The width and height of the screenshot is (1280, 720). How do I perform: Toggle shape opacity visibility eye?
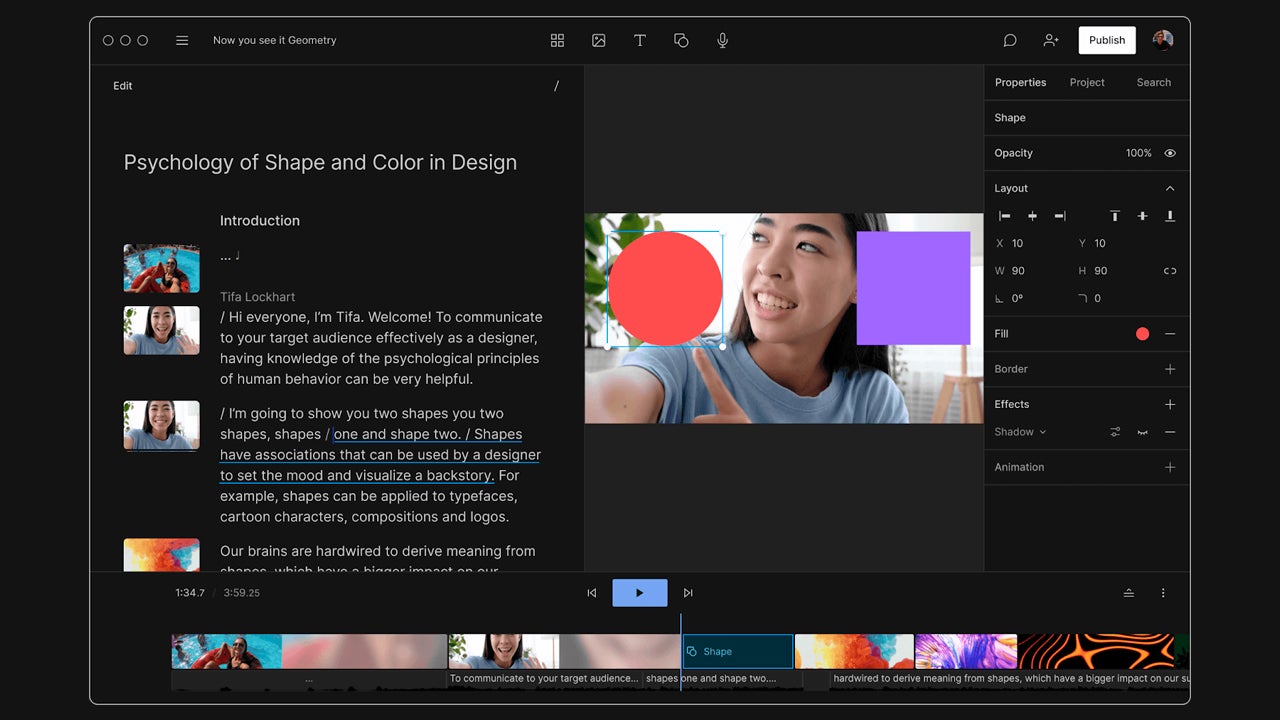(x=1170, y=153)
